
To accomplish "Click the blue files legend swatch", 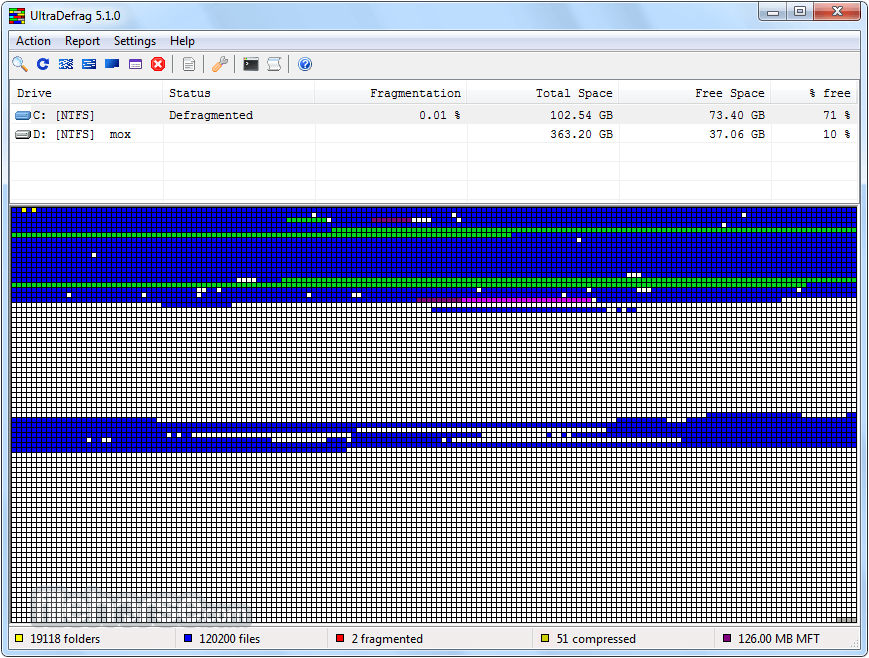I will [188, 639].
